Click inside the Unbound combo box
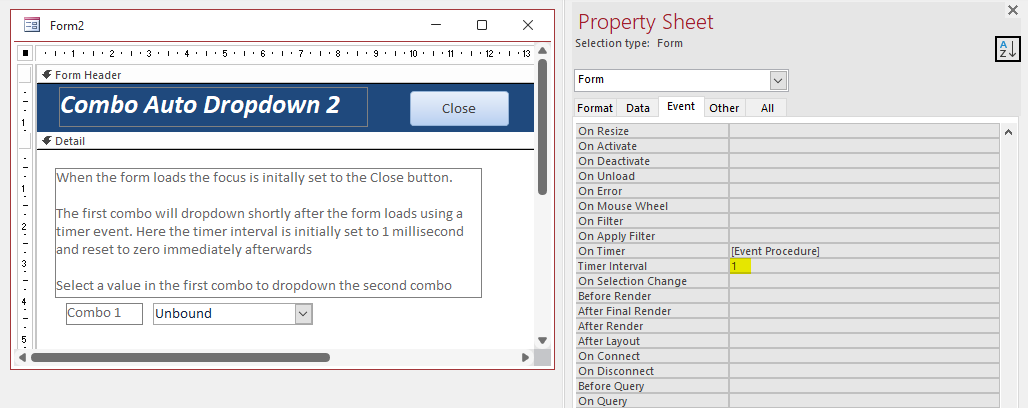This screenshot has width=1028, height=408. coord(224,314)
